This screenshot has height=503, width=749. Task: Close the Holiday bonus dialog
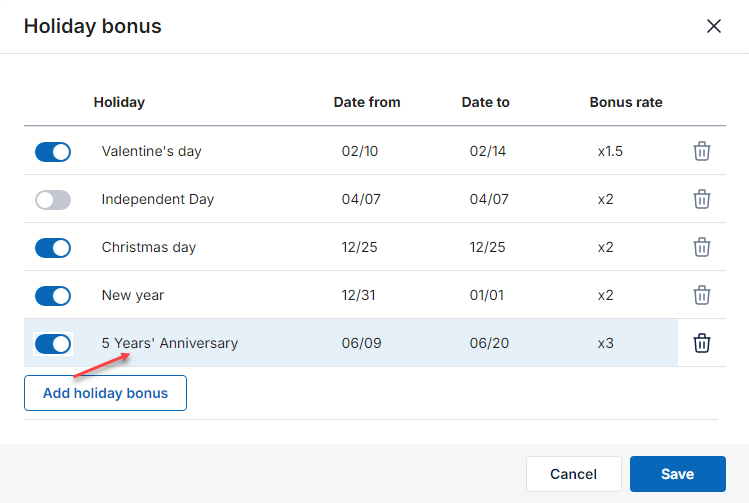[714, 26]
